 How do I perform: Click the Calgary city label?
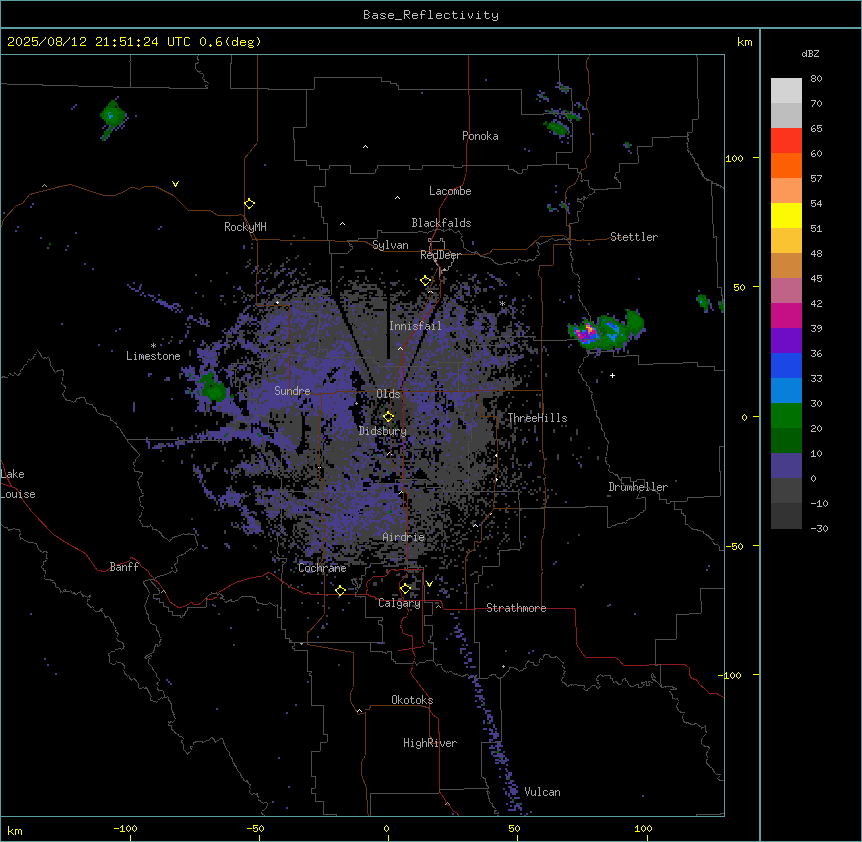pyautogui.click(x=399, y=603)
